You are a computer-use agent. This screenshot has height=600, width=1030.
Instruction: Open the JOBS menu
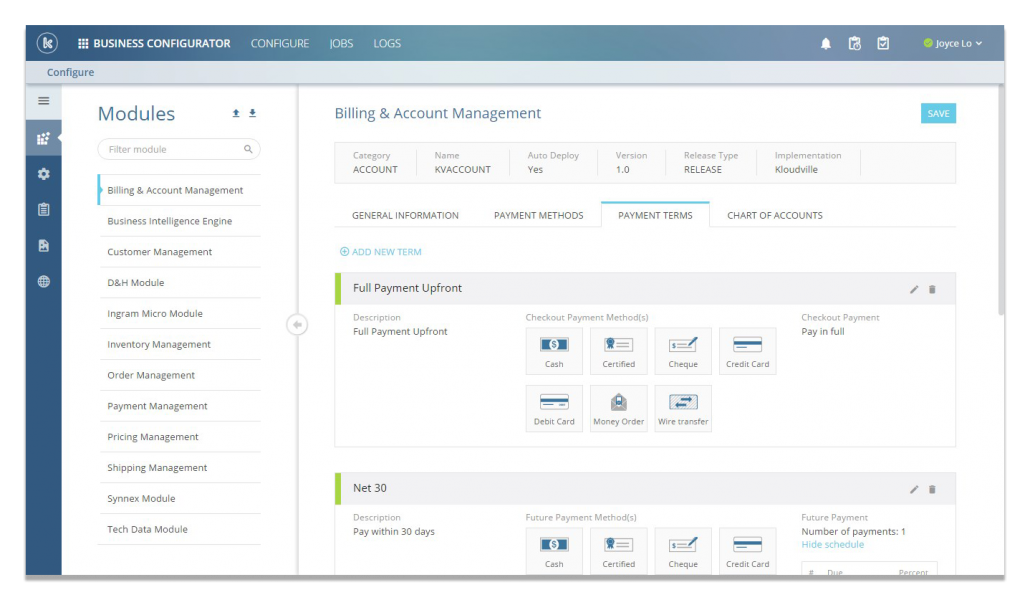tap(341, 43)
